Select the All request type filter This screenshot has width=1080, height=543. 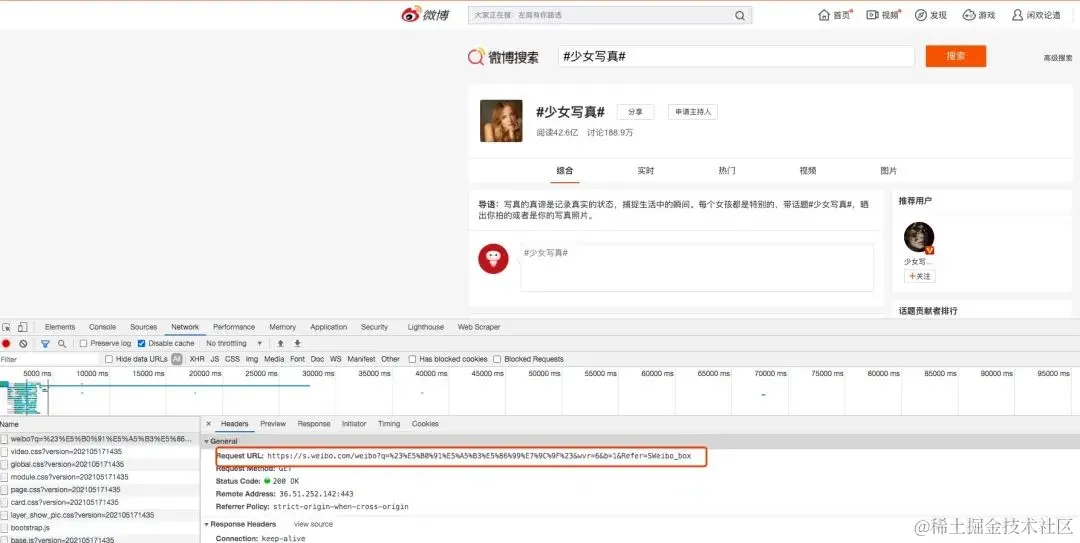pyautogui.click(x=177, y=359)
